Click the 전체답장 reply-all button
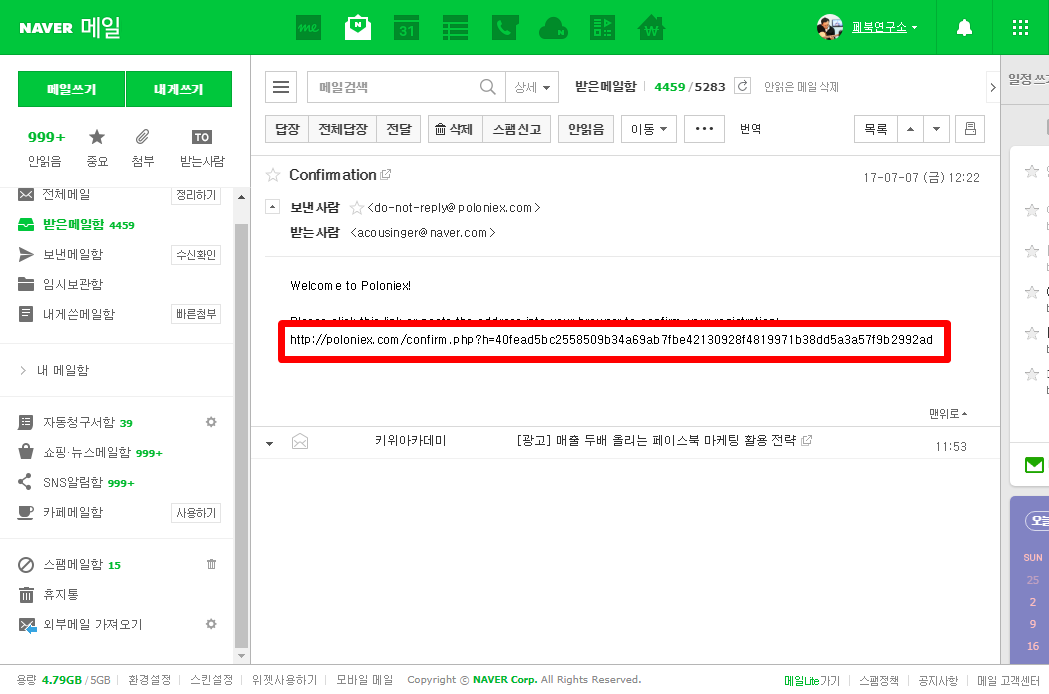Image resolution: width=1049 pixels, height=694 pixels. coord(343,128)
